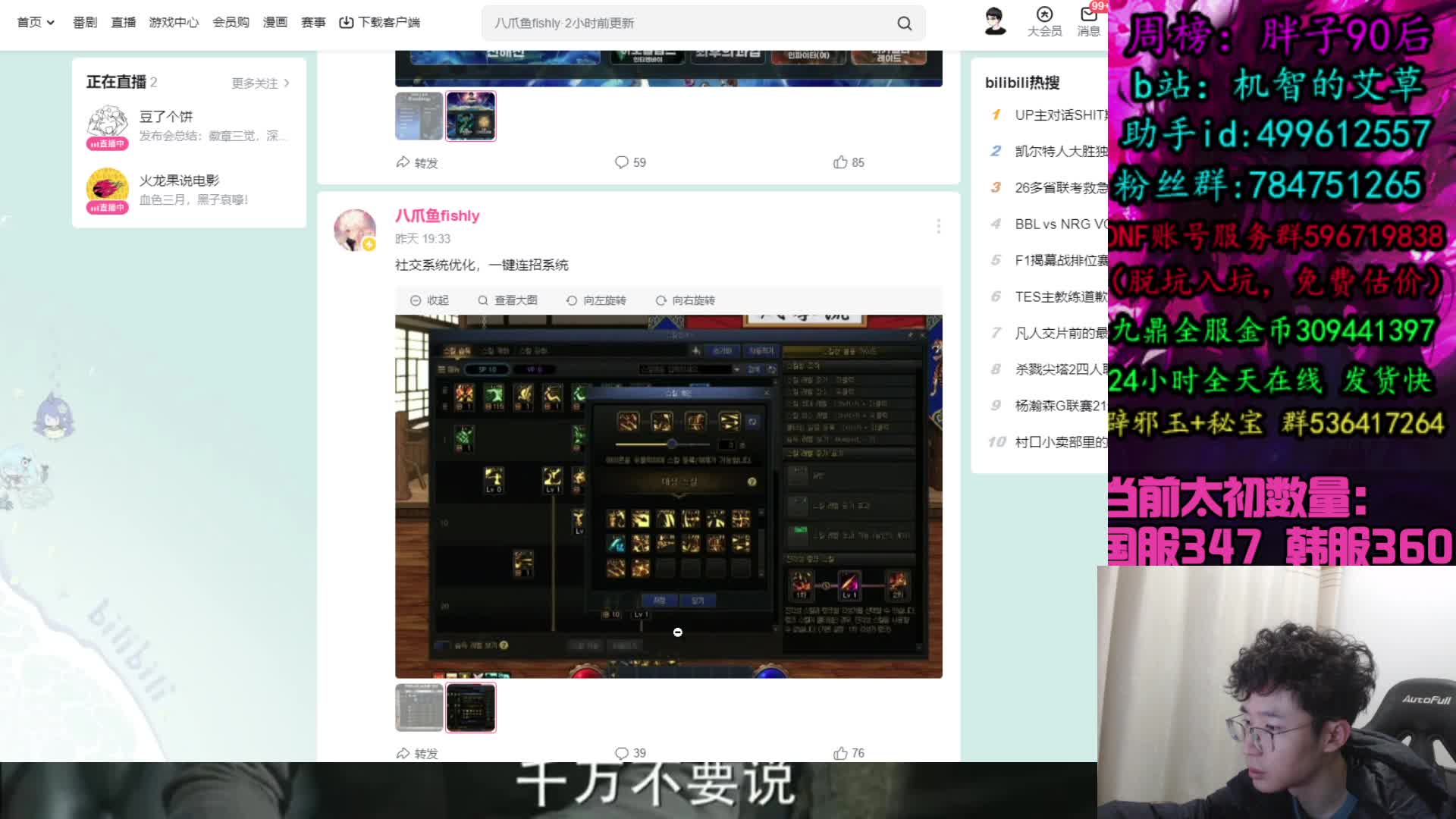The width and height of the screenshot is (1456, 819).
Task: Expand the 首页 dropdown menu
Action: [x=36, y=23]
